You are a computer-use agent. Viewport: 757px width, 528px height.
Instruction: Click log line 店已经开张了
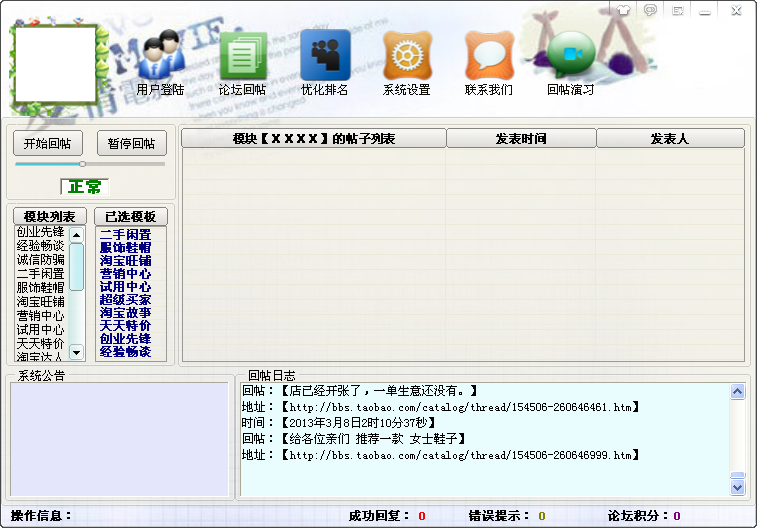(x=360, y=390)
